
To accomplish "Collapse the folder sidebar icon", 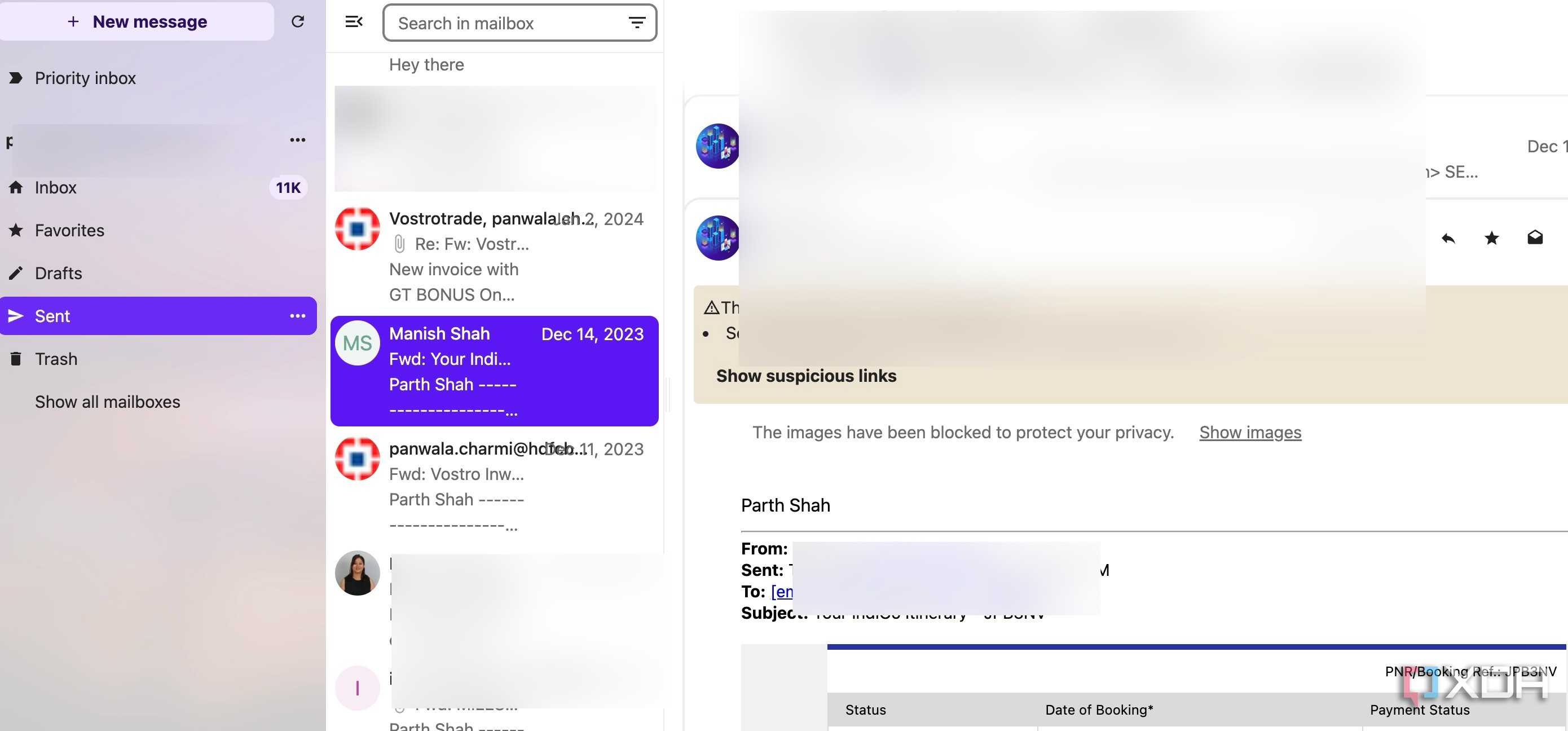I will 354,22.
